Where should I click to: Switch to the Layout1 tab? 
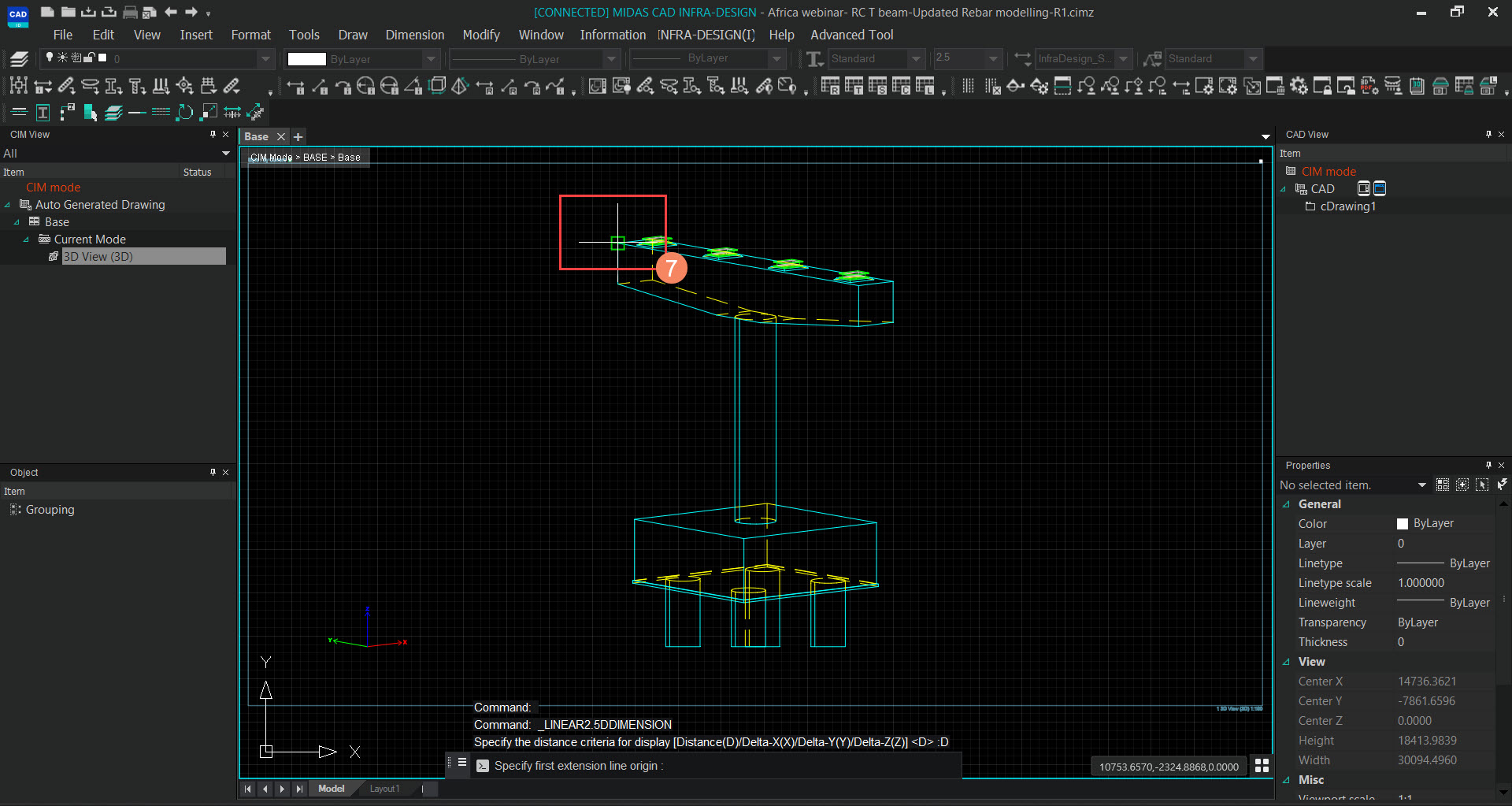pyautogui.click(x=384, y=789)
